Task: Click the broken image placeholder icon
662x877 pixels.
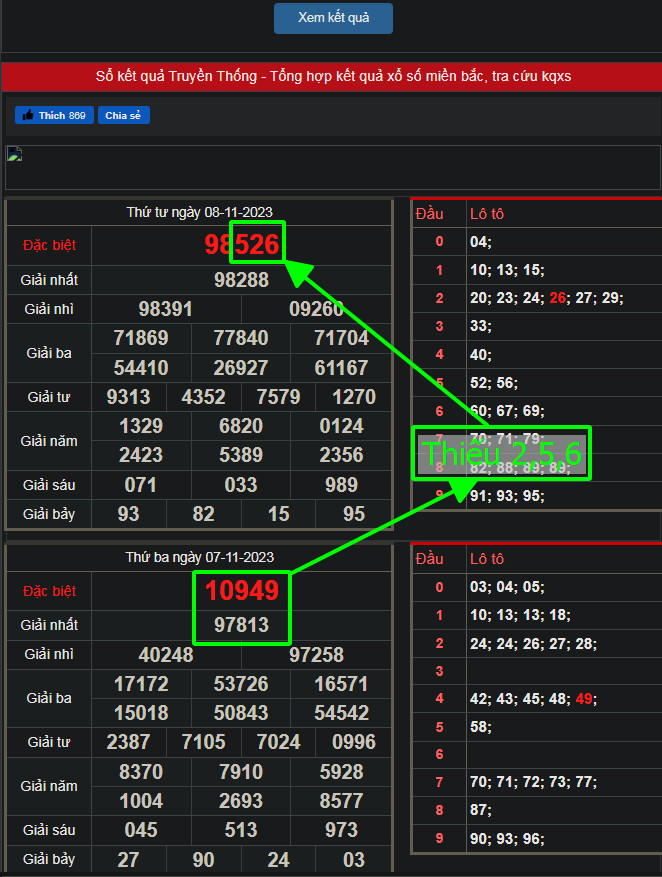Action: pyautogui.click(x=15, y=154)
